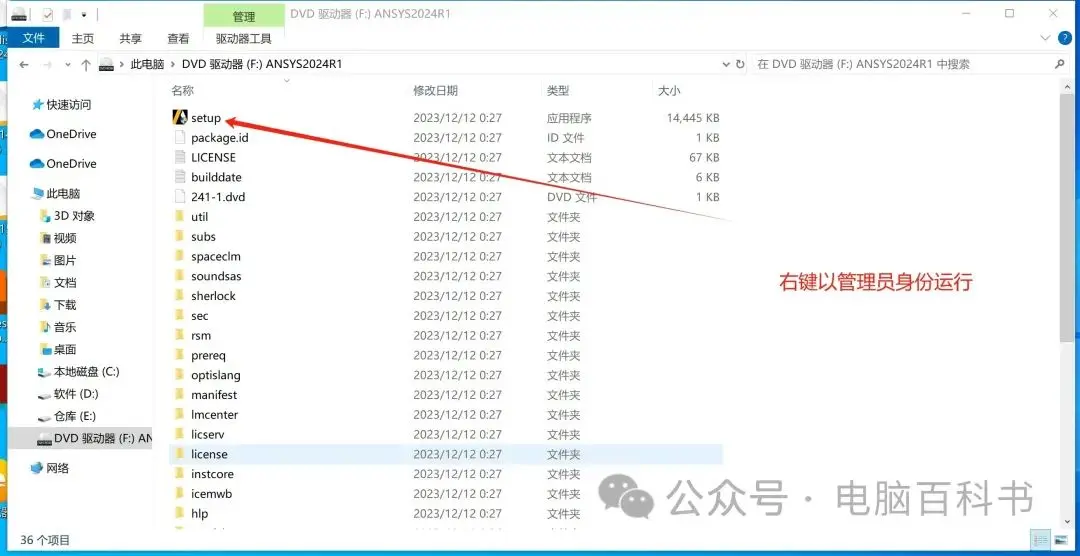The height and width of the screenshot is (556, 1080).
Task: Select the manifest folder name
Action: pyautogui.click(x=214, y=395)
